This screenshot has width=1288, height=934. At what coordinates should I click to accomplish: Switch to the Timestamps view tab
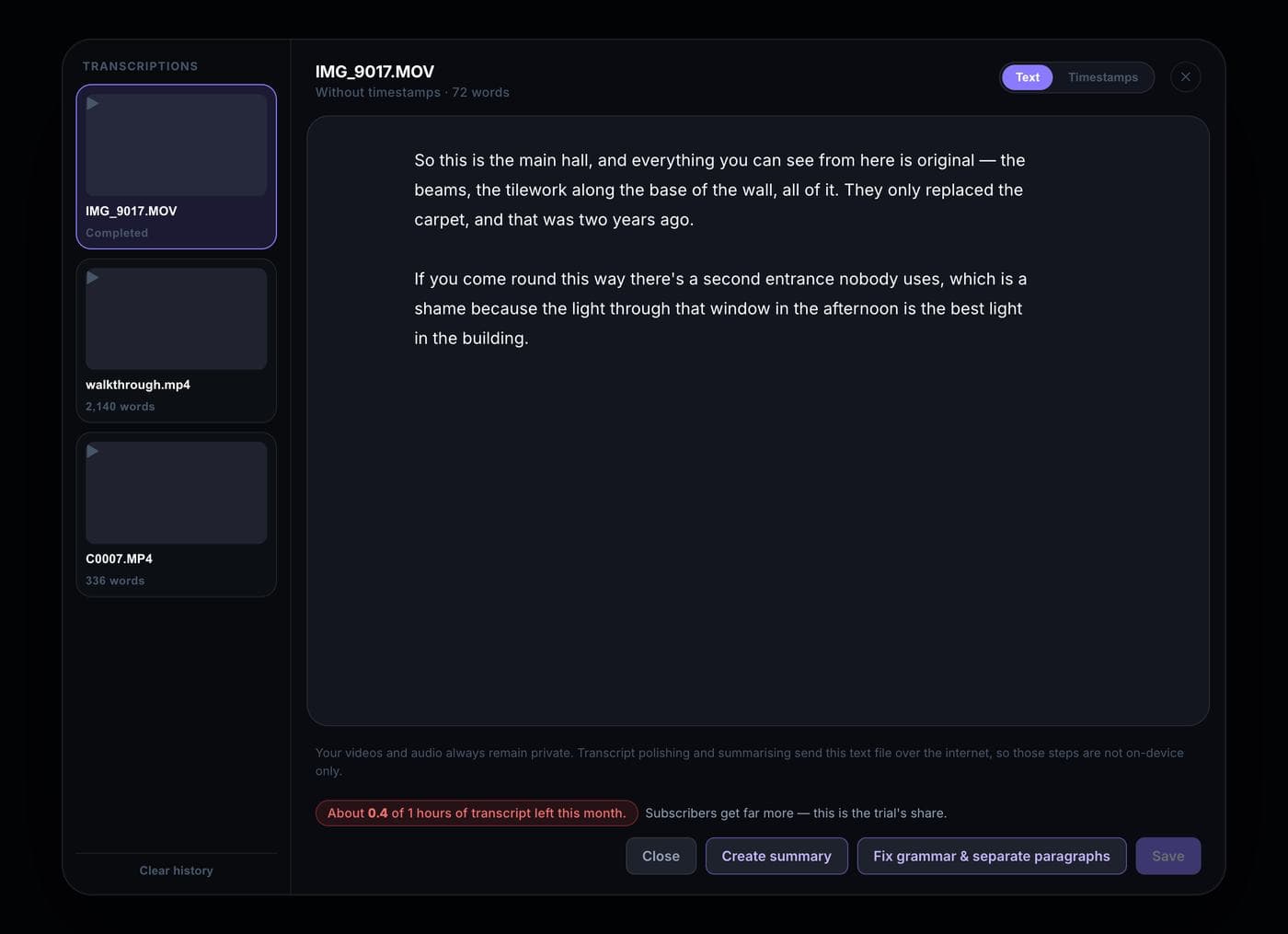pos(1103,77)
